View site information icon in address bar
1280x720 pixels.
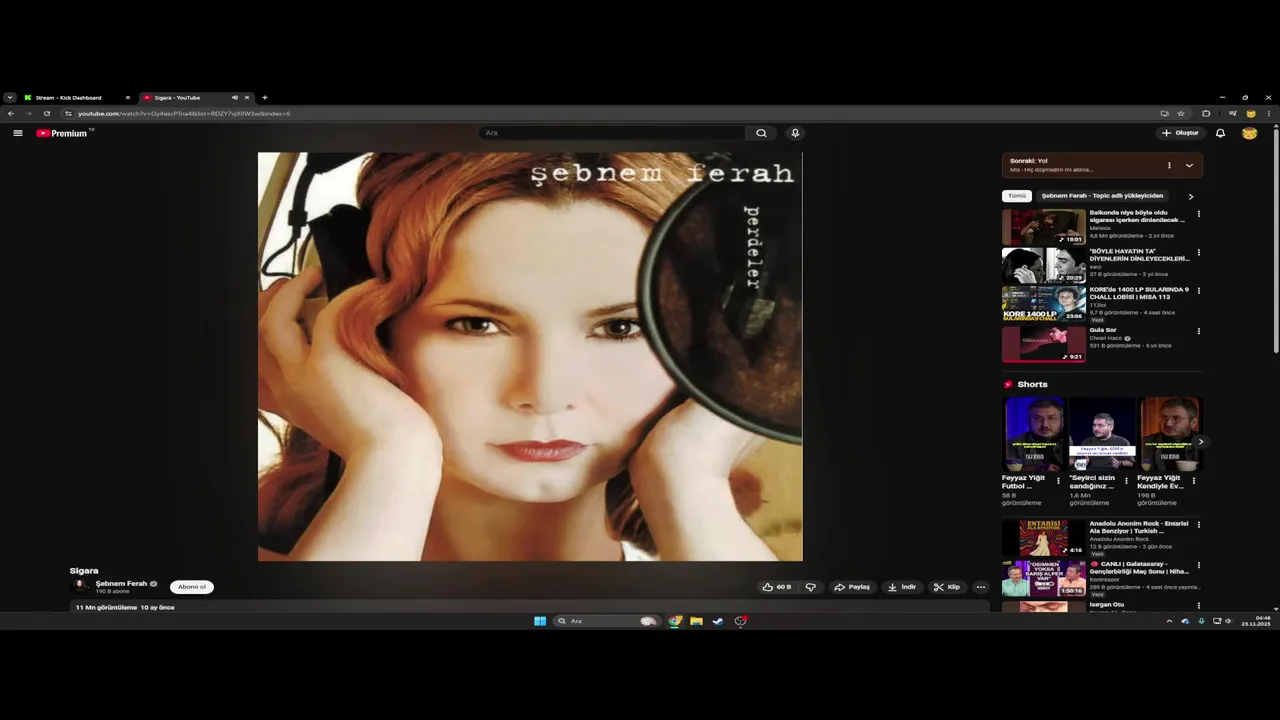click(x=68, y=113)
